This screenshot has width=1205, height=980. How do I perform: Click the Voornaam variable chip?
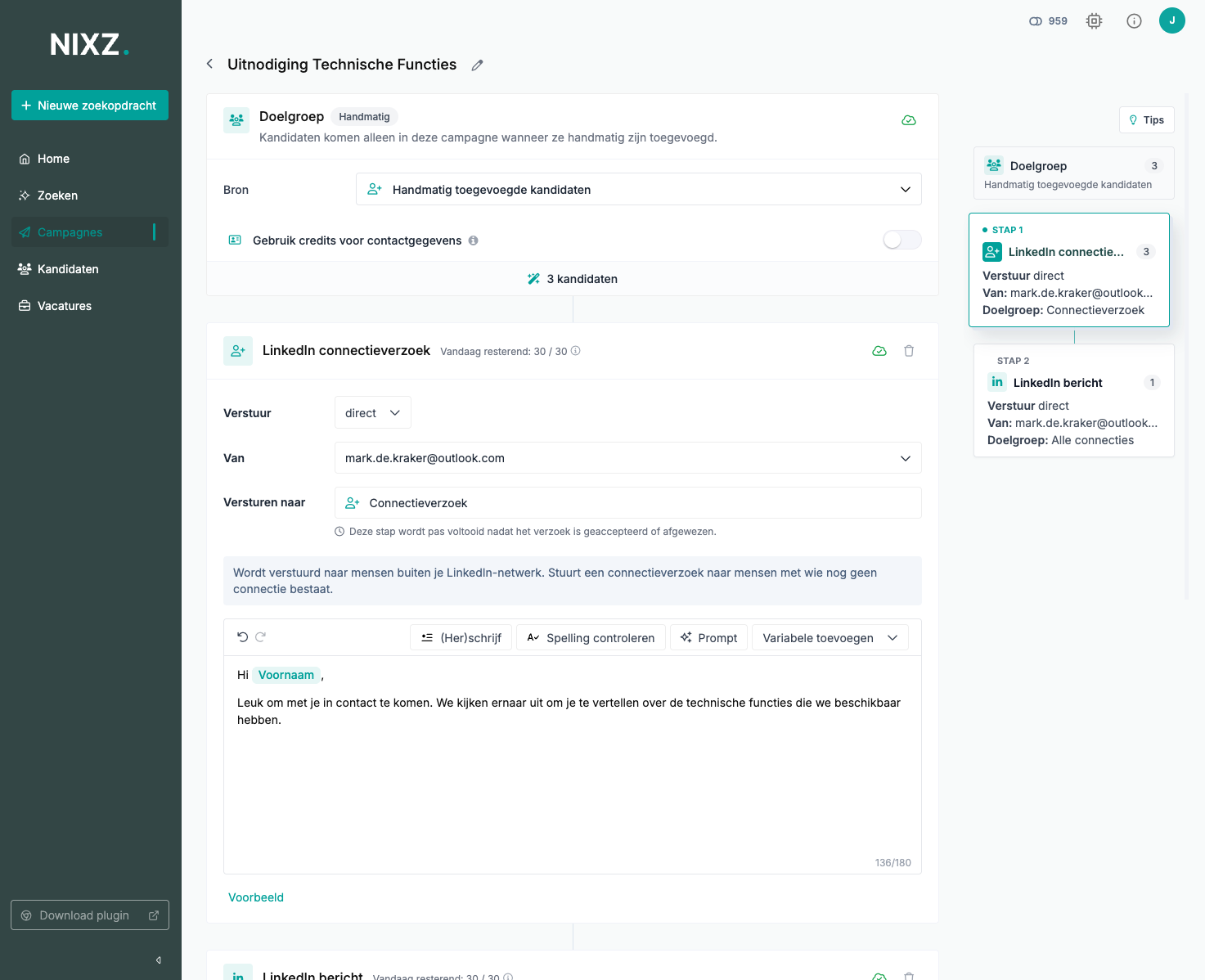coord(286,675)
